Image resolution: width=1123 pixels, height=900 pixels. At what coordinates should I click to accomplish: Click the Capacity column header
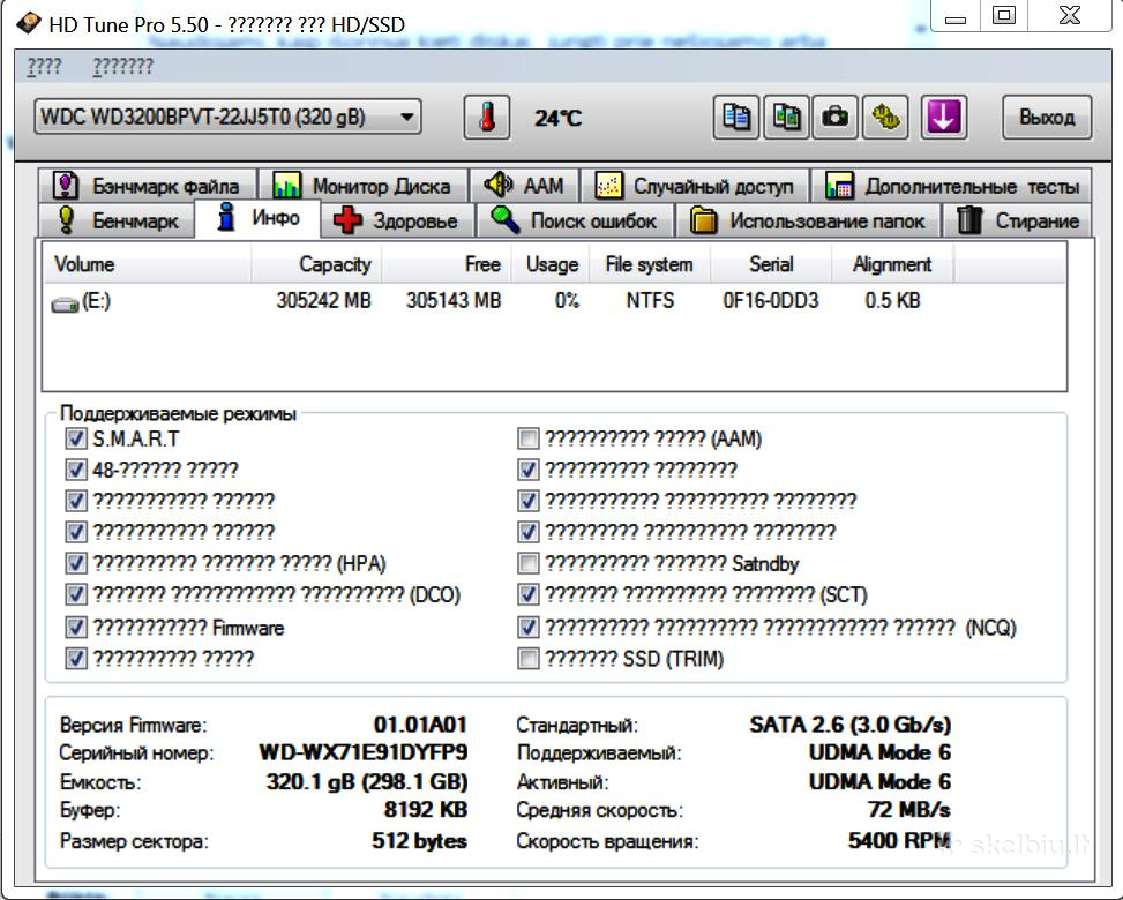coord(316,264)
